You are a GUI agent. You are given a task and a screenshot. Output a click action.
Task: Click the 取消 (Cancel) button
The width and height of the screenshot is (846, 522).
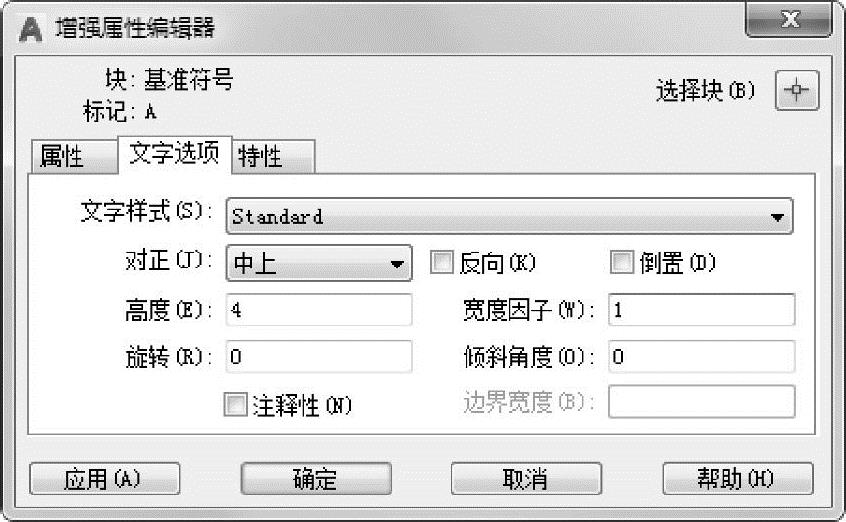526,479
